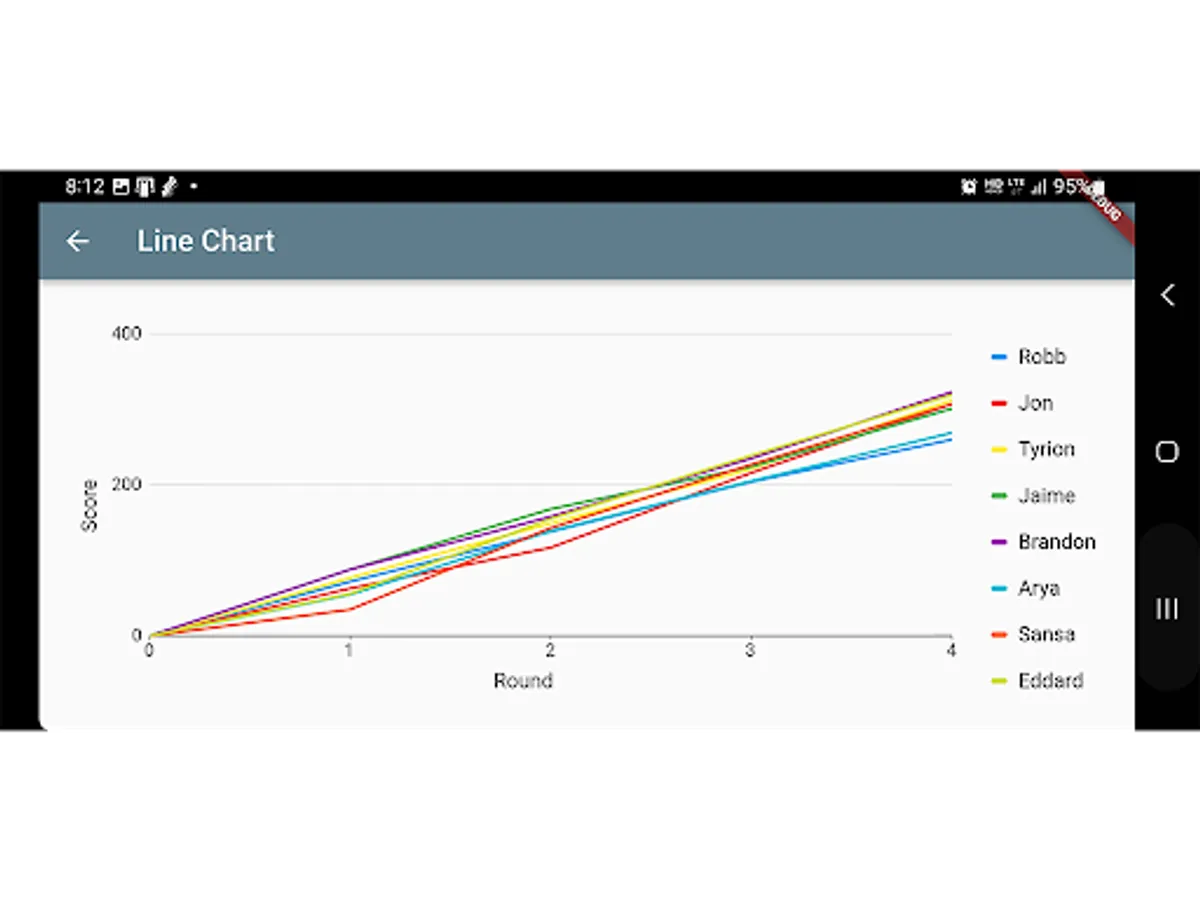Click the 200 y-axis tick label

point(126,485)
